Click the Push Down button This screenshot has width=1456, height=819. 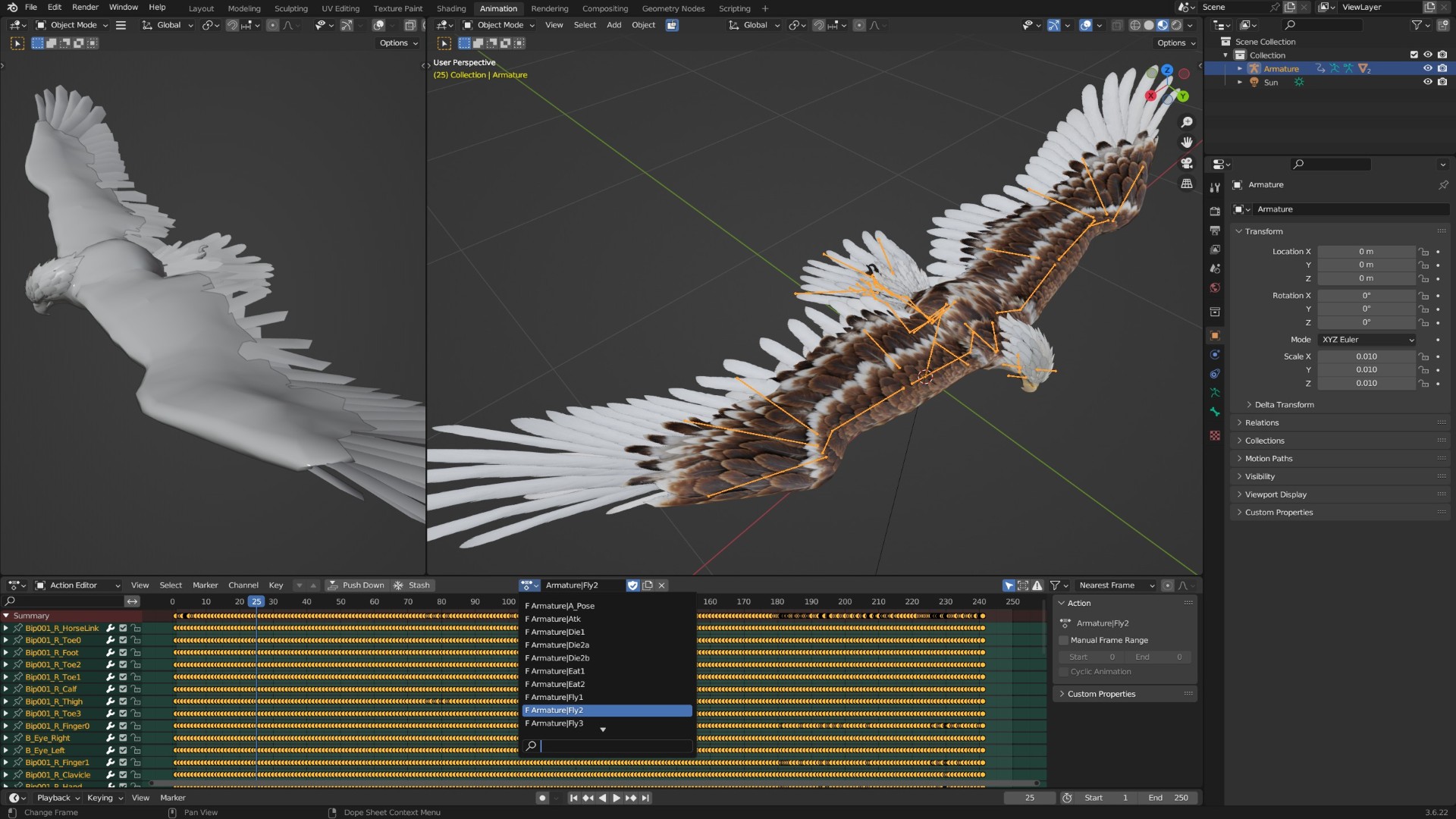click(356, 585)
